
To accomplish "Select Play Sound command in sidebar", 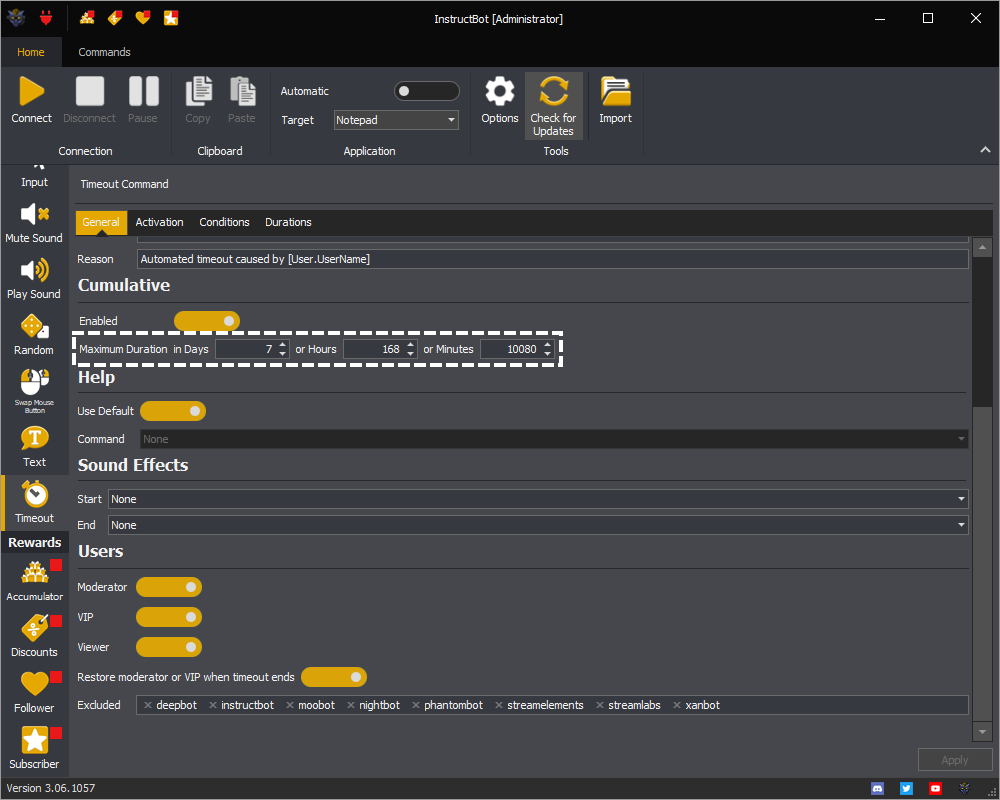I will pyautogui.click(x=34, y=279).
